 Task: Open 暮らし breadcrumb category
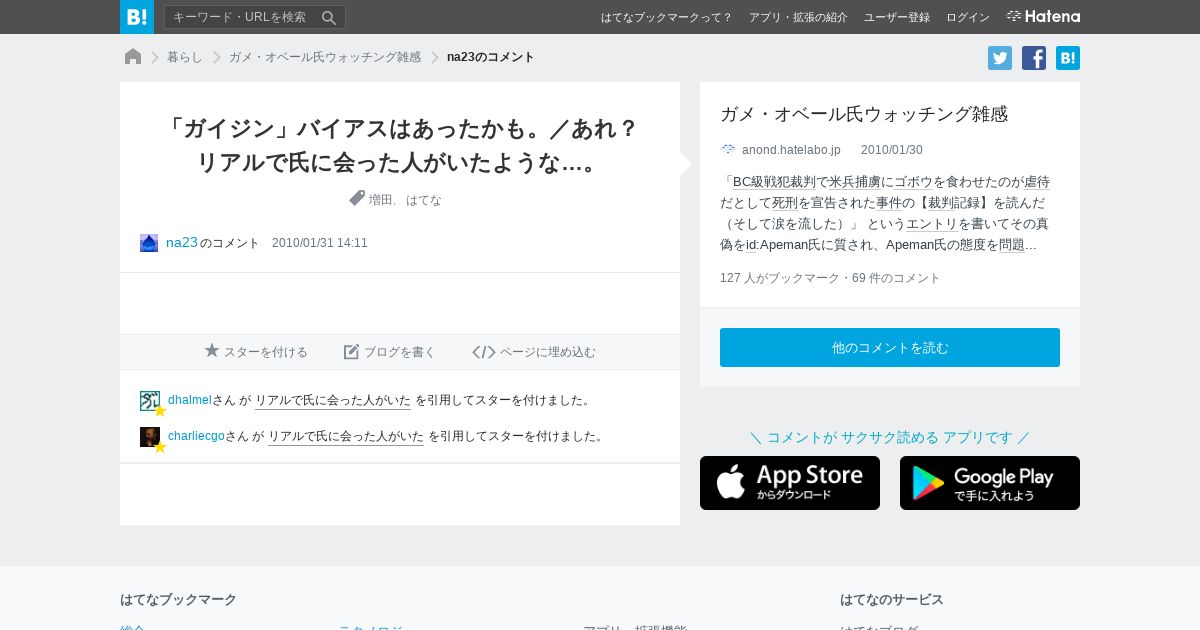pyautogui.click(x=185, y=57)
